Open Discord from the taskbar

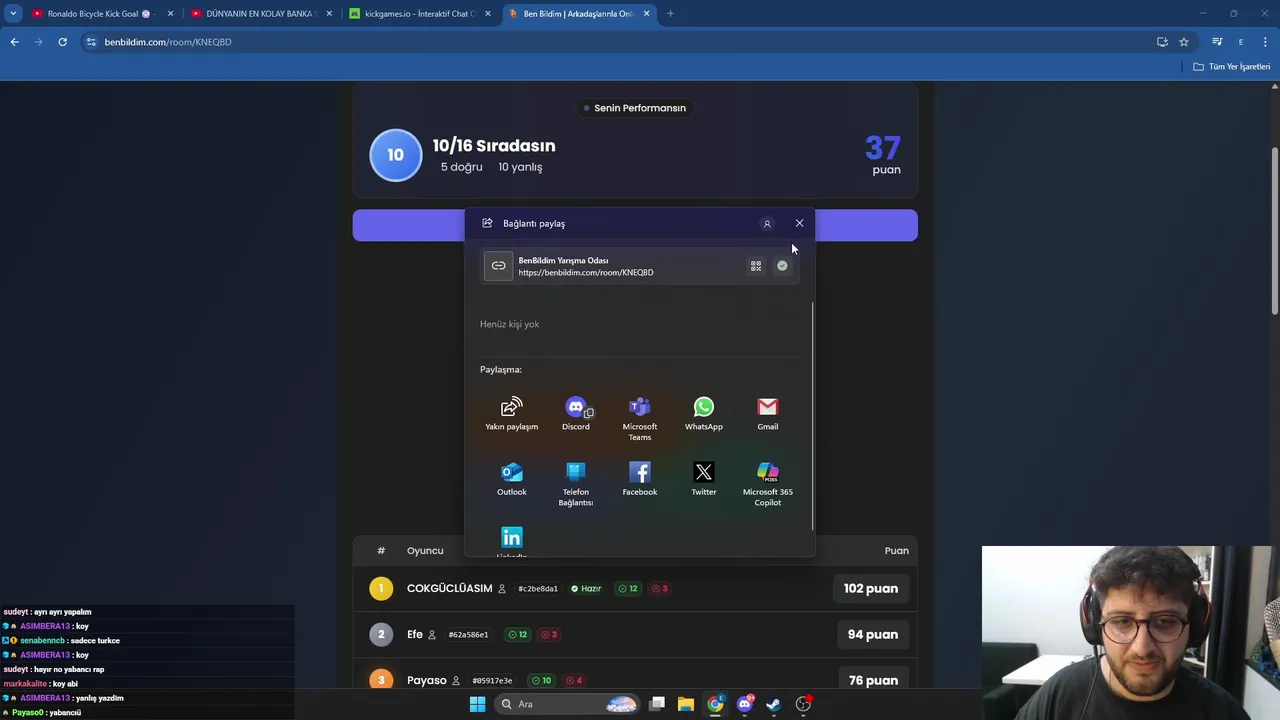[744, 704]
